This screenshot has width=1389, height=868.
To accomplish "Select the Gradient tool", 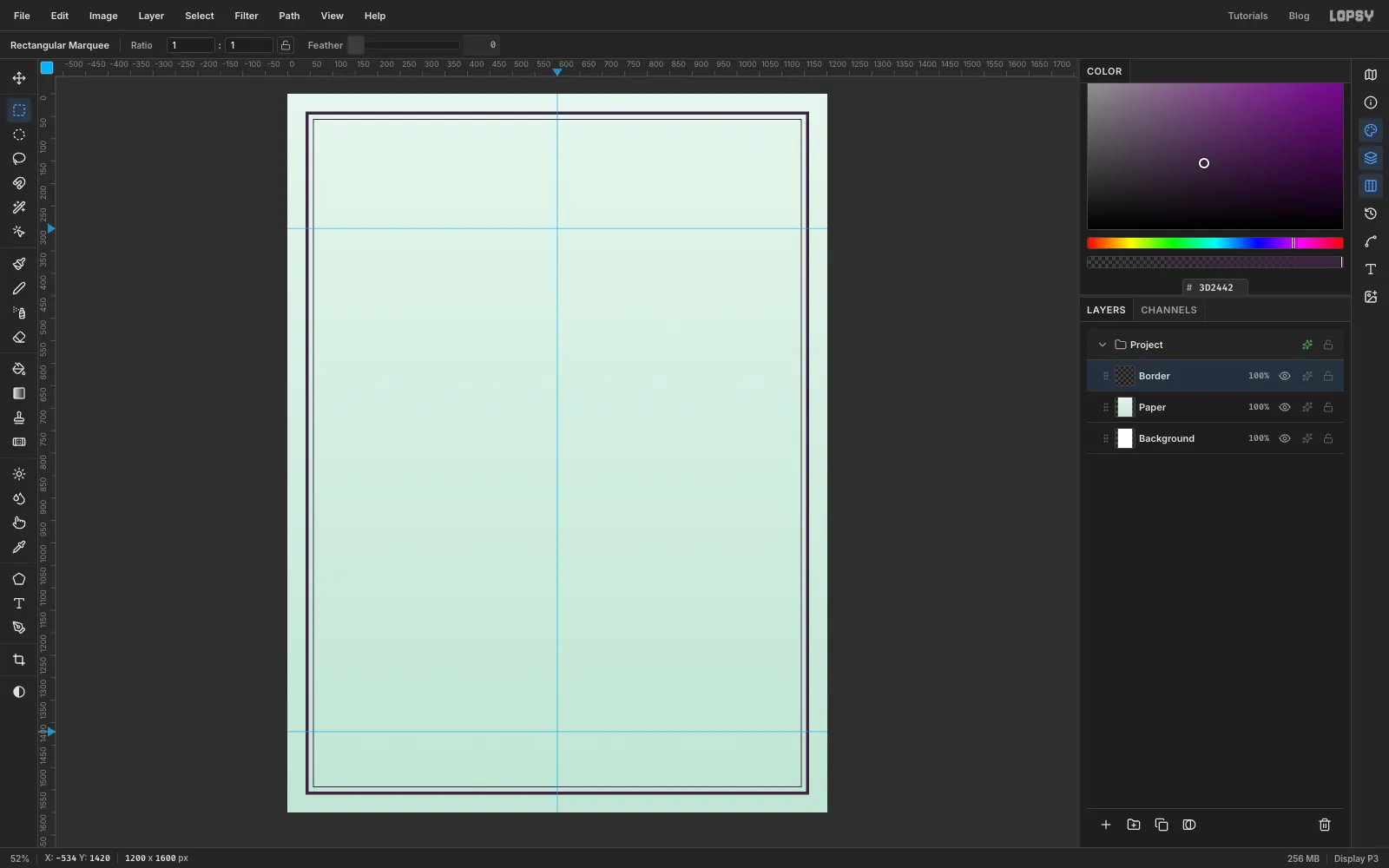I will (x=19, y=393).
